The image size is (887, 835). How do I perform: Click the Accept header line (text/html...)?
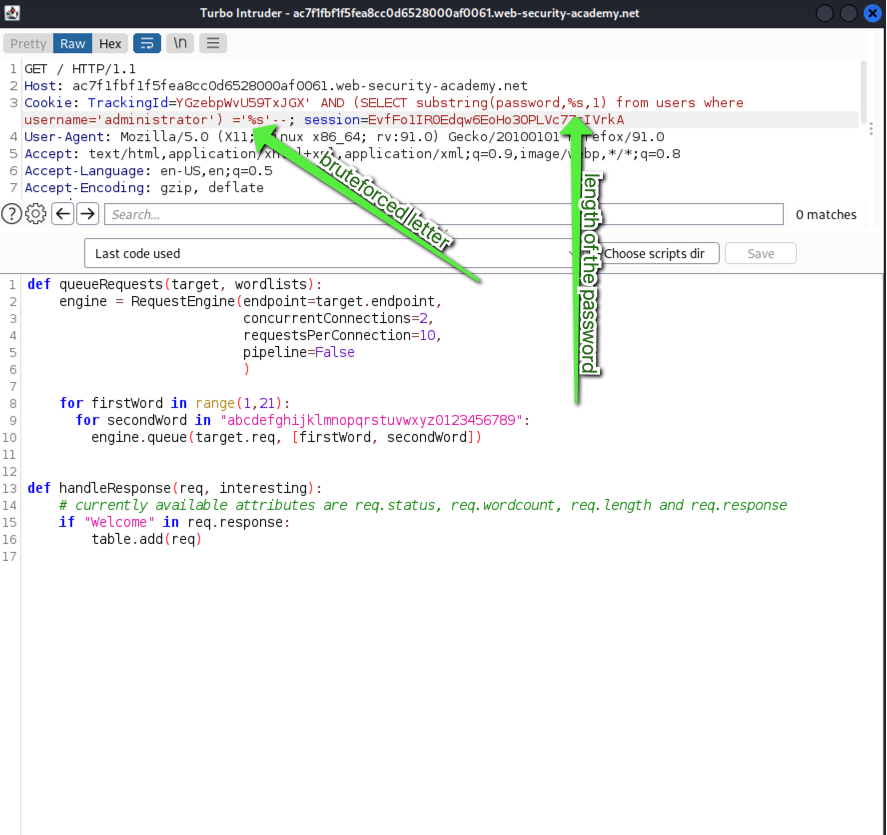(x=352, y=154)
